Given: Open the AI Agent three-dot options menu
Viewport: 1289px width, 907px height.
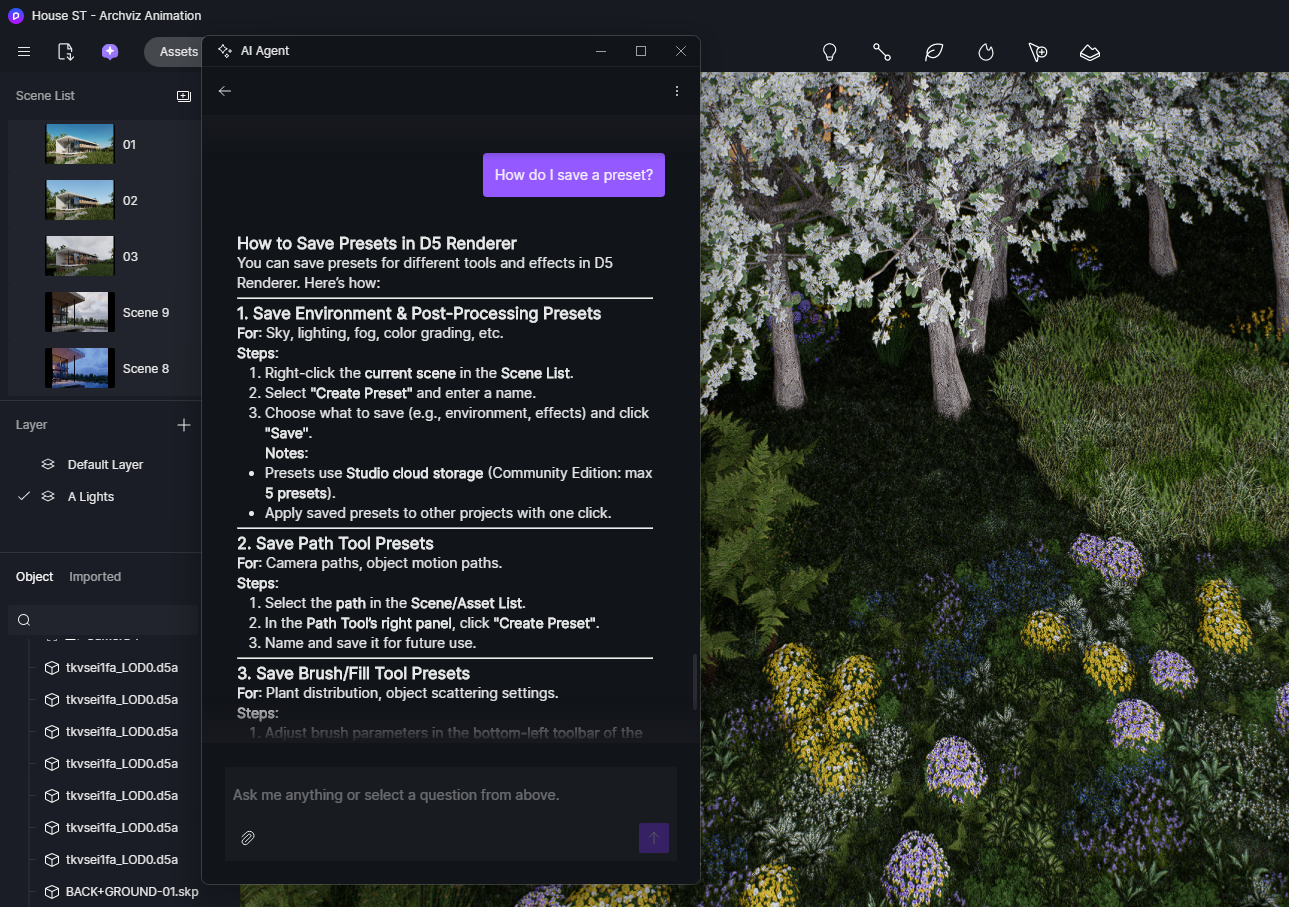Looking at the screenshot, I should [677, 91].
